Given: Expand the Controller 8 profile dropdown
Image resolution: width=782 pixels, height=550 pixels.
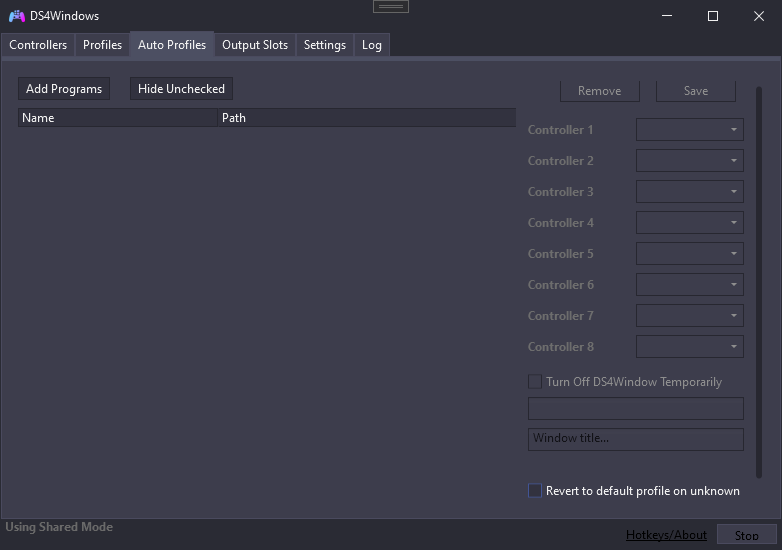Looking at the screenshot, I should (x=690, y=346).
